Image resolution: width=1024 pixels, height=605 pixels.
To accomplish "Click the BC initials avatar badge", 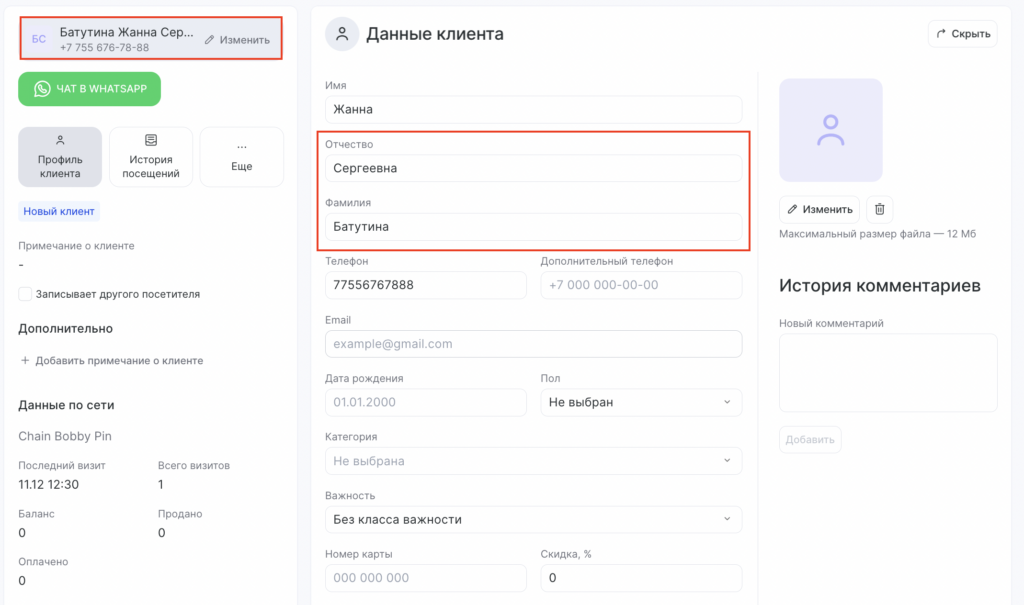I will pyautogui.click(x=39, y=40).
